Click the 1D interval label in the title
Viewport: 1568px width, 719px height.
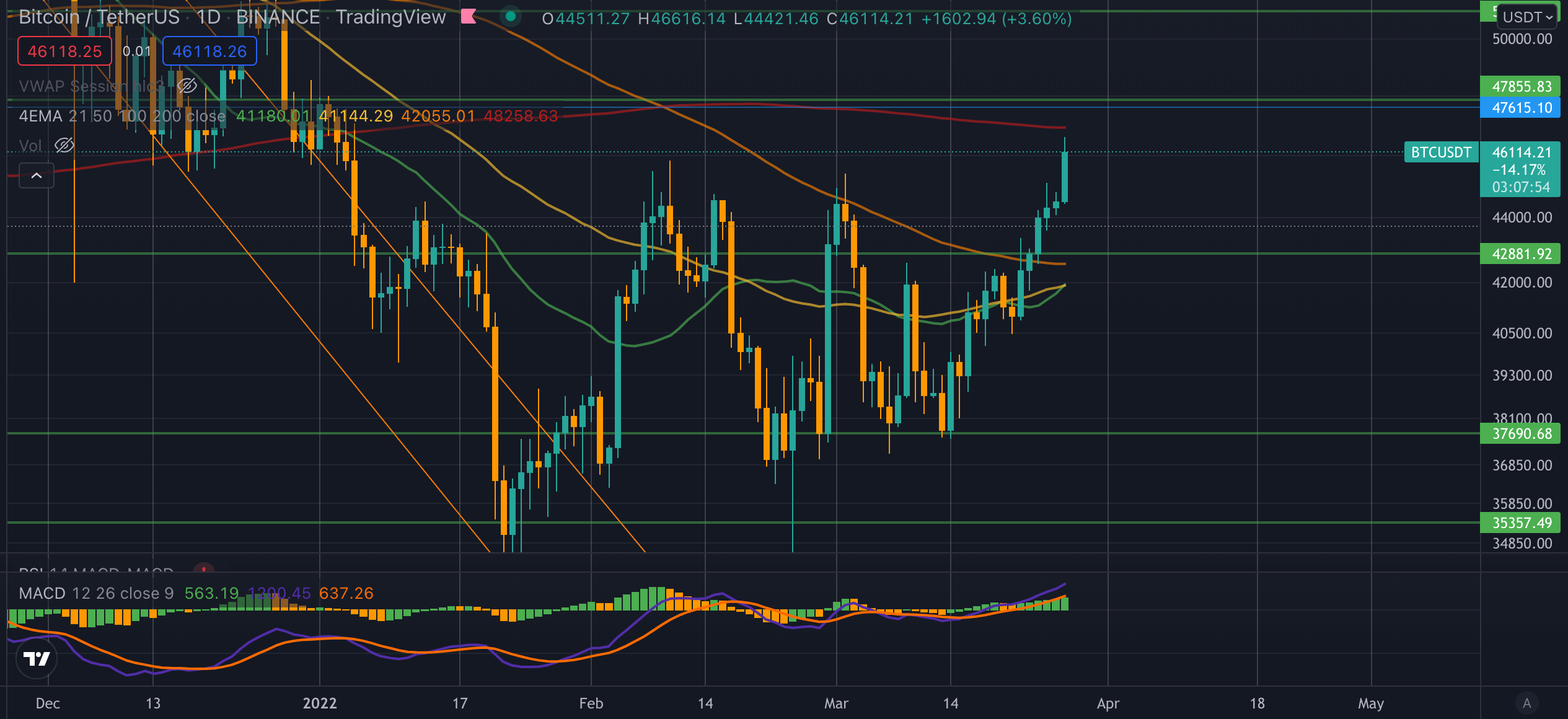point(208,17)
